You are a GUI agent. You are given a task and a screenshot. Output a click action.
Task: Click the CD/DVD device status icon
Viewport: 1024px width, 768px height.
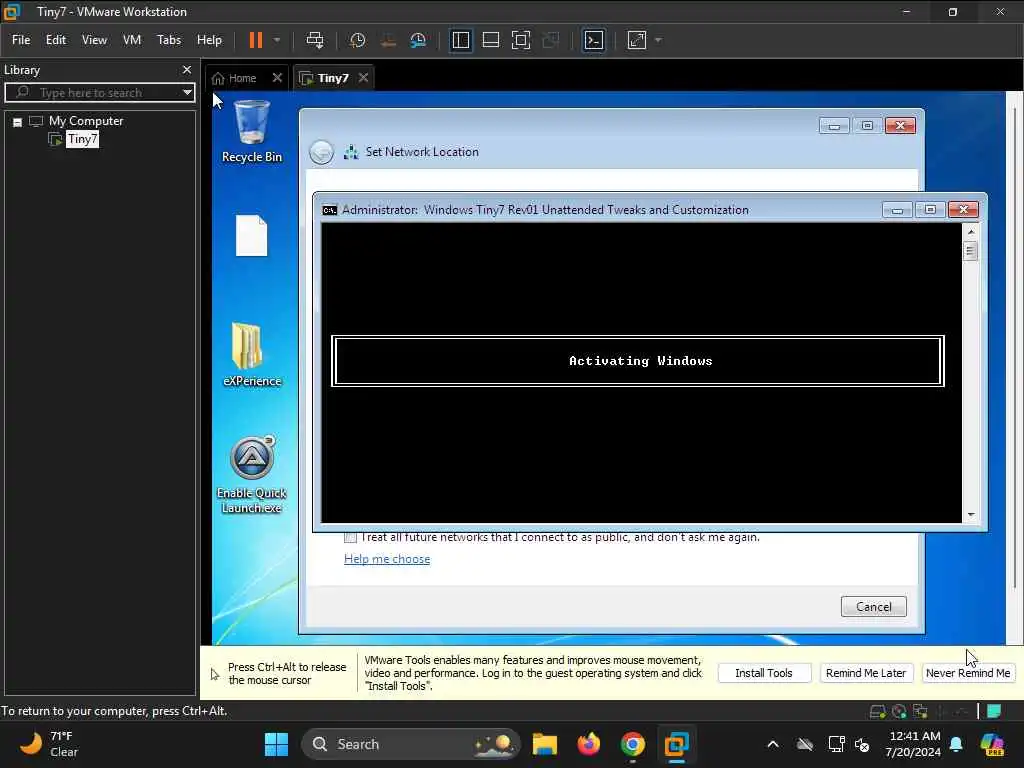899,711
